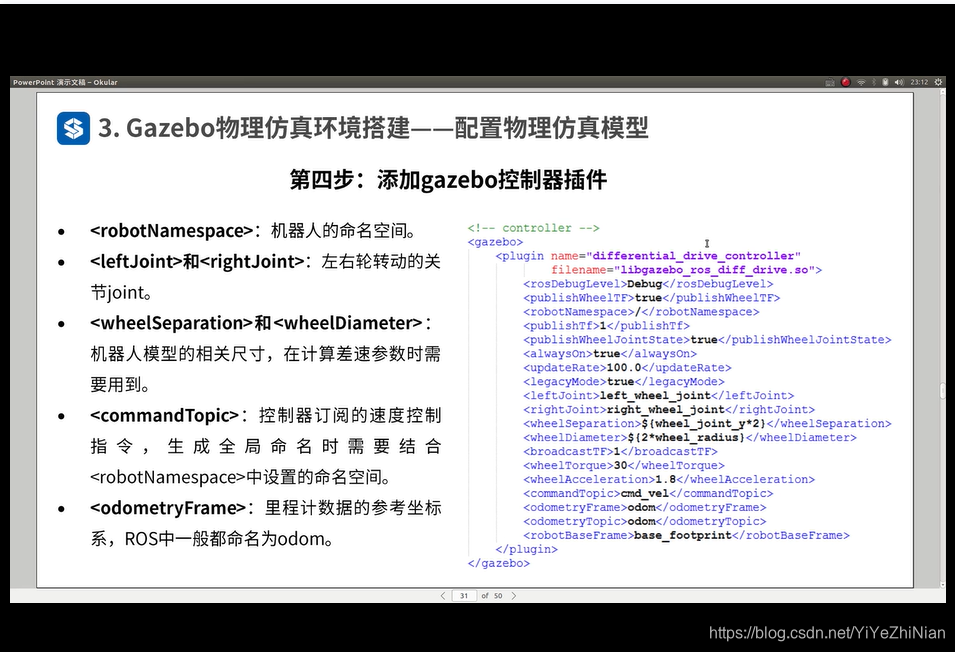Click '${2*wheel_radius}' value in code

coord(686,437)
